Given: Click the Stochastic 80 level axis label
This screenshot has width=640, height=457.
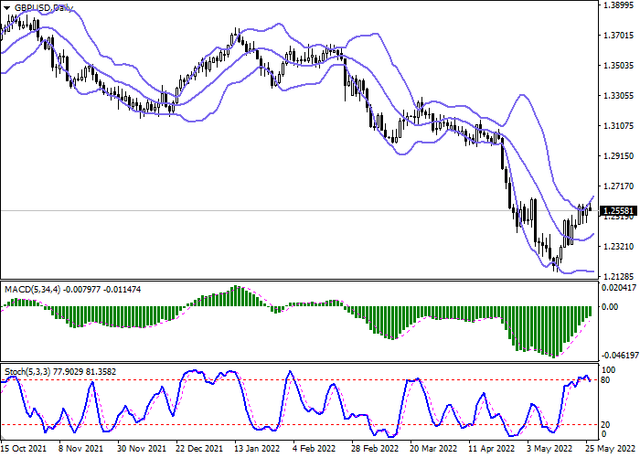Looking at the screenshot, I should (606, 380).
